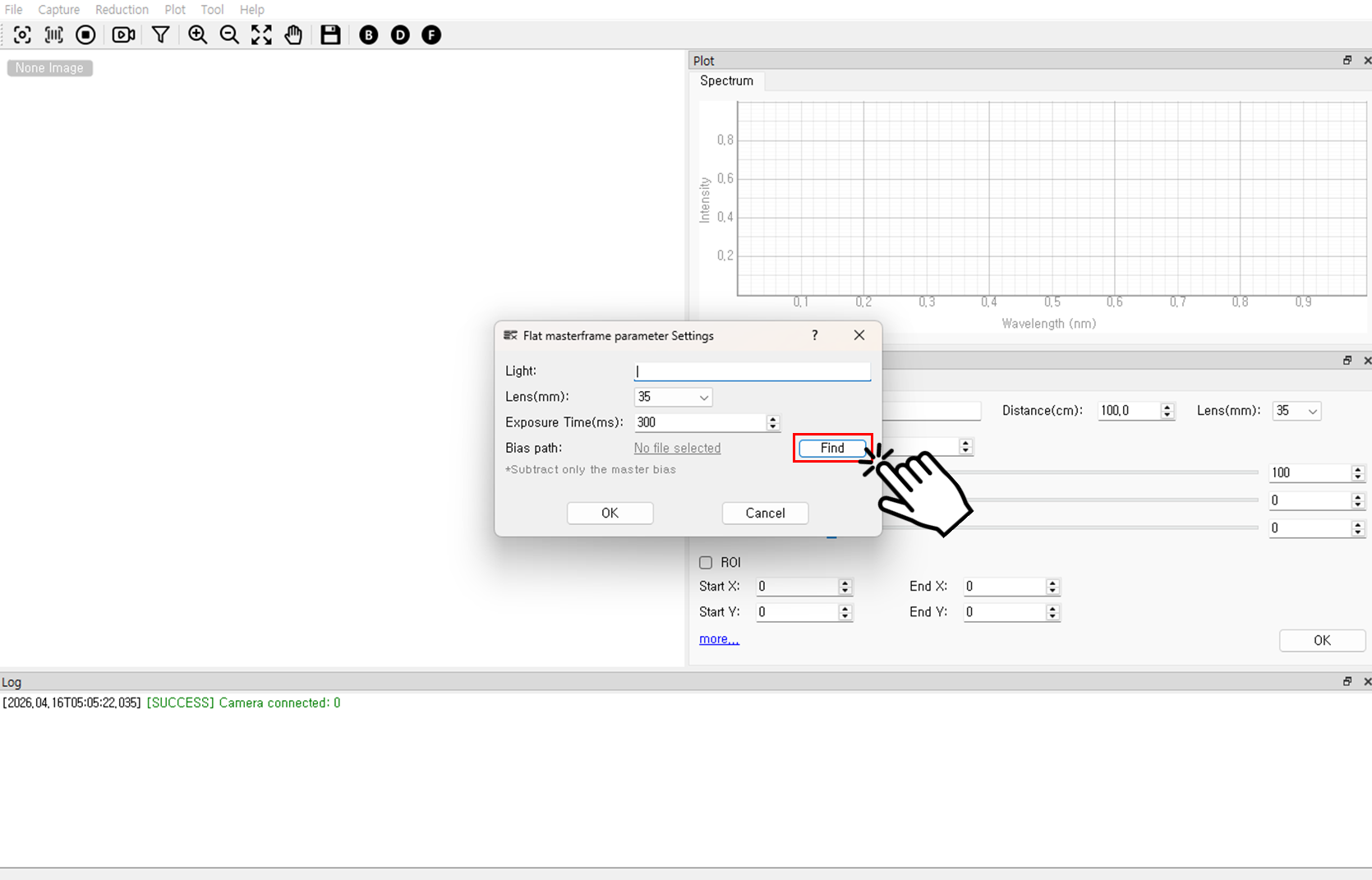
Task: Adjust the End X spinner arrows
Action: click(x=1052, y=587)
